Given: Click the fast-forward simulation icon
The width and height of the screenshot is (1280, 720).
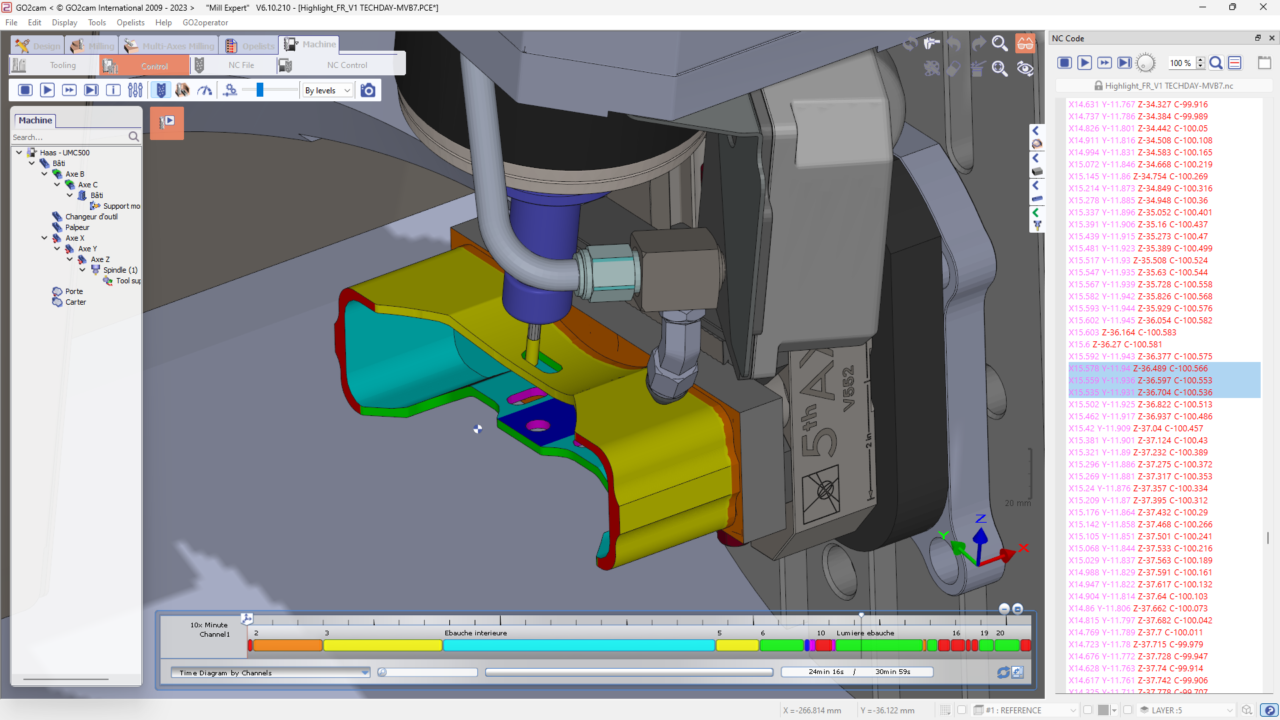Looking at the screenshot, I should pos(70,89).
